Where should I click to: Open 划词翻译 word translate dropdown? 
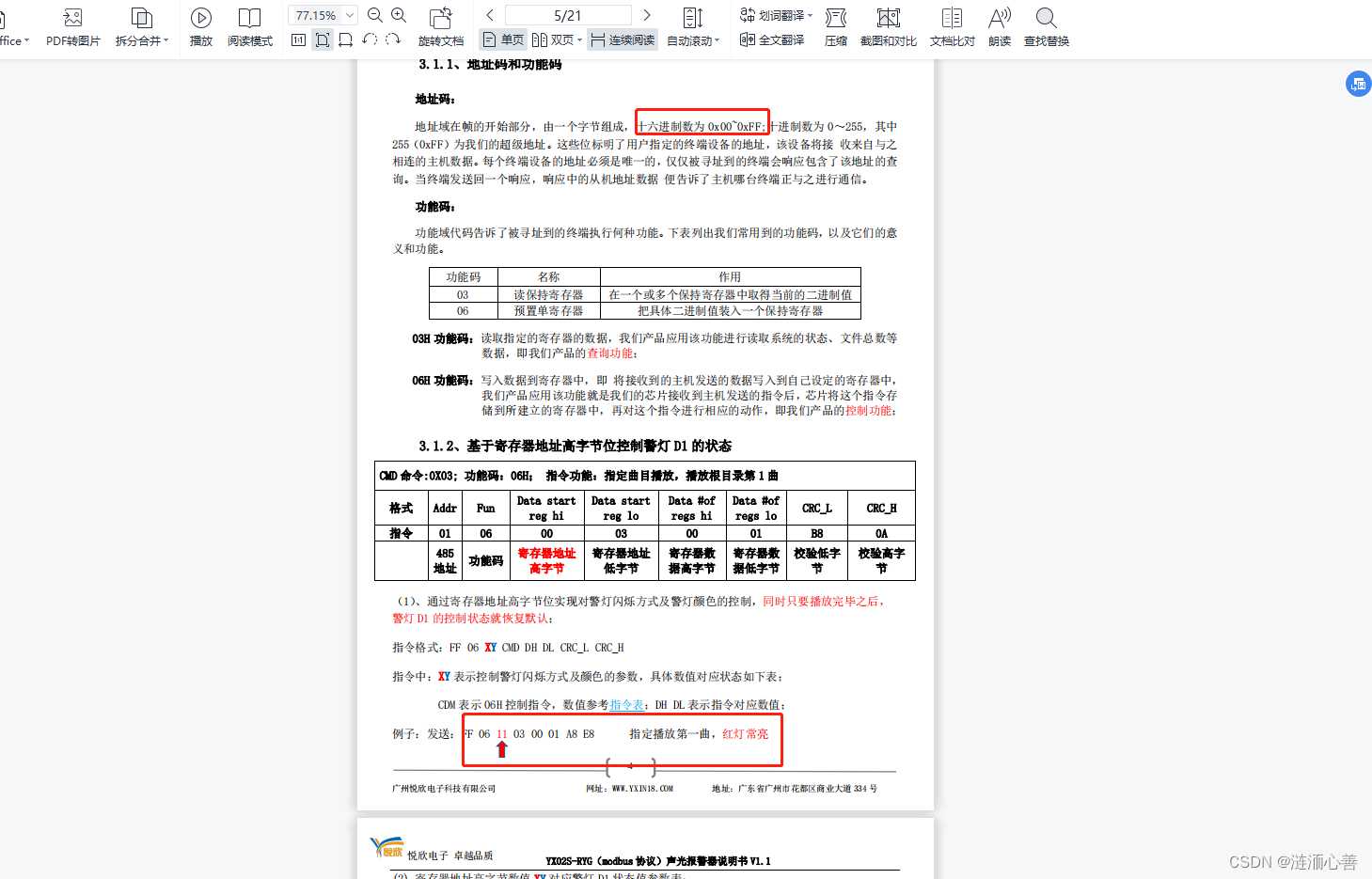pyautogui.click(x=777, y=15)
